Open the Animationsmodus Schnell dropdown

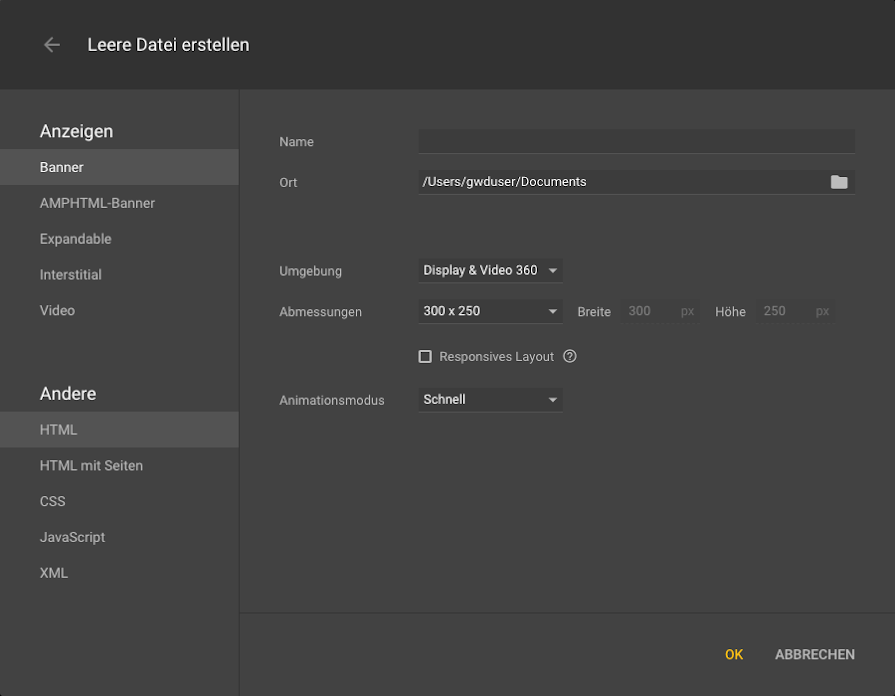490,400
